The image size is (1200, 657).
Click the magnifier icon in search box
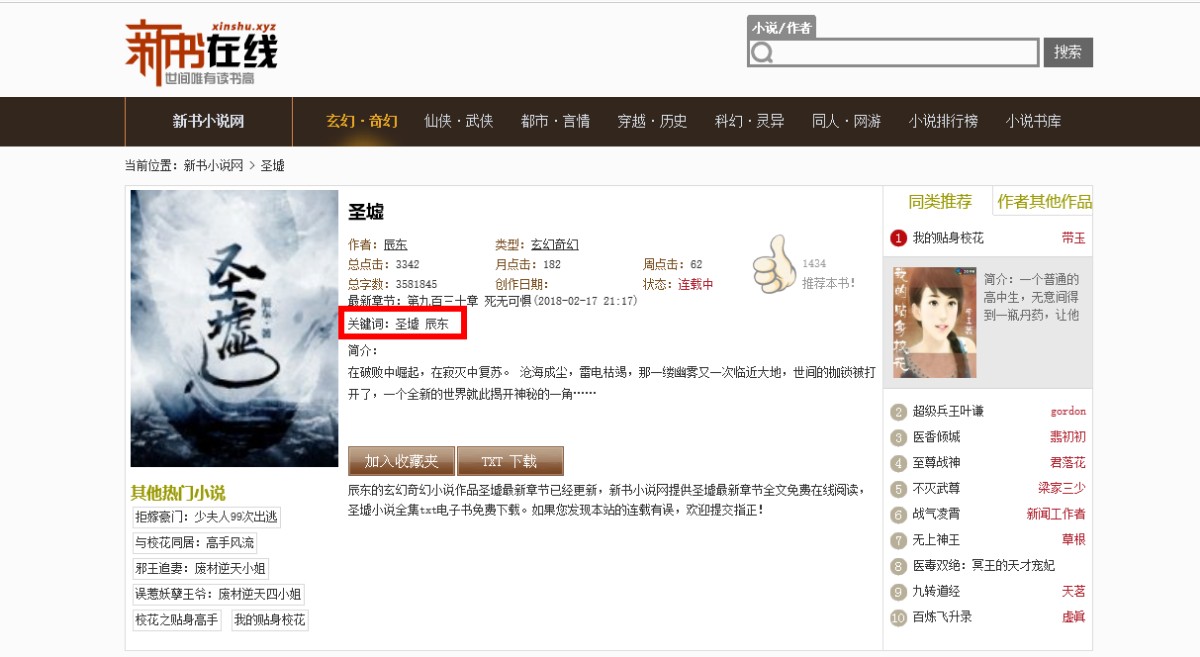(x=762, y=53)
